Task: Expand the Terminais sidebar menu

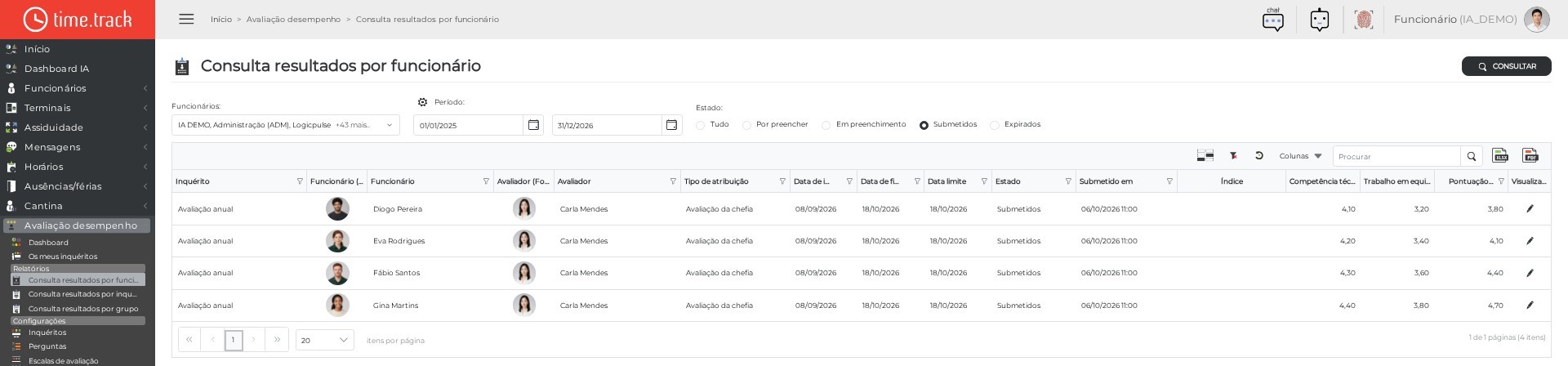Action: pyautogui.click(x=77, y=108)
